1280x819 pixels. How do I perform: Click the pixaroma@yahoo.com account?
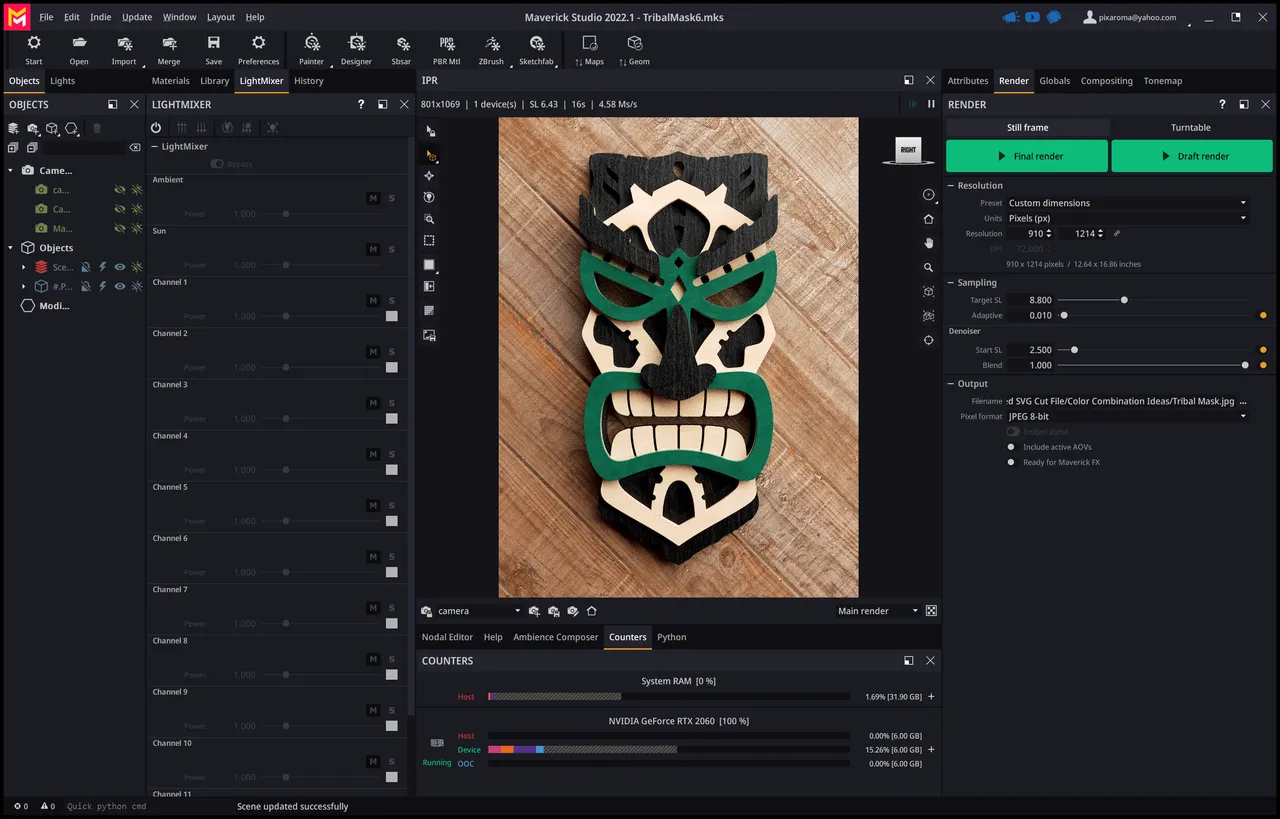click(1130, 17)
